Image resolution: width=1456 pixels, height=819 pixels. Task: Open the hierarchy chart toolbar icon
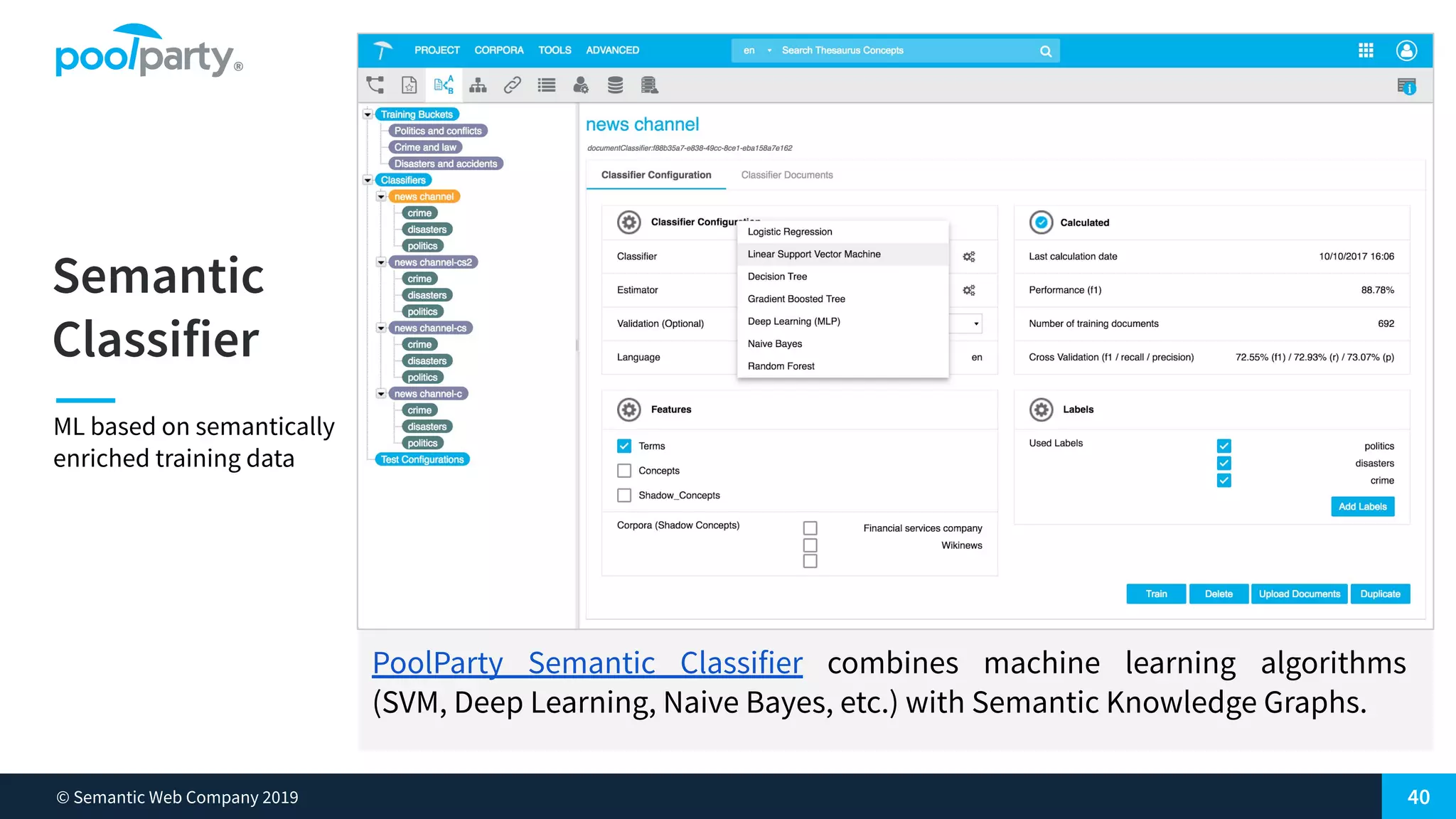(x=478, y=85)
